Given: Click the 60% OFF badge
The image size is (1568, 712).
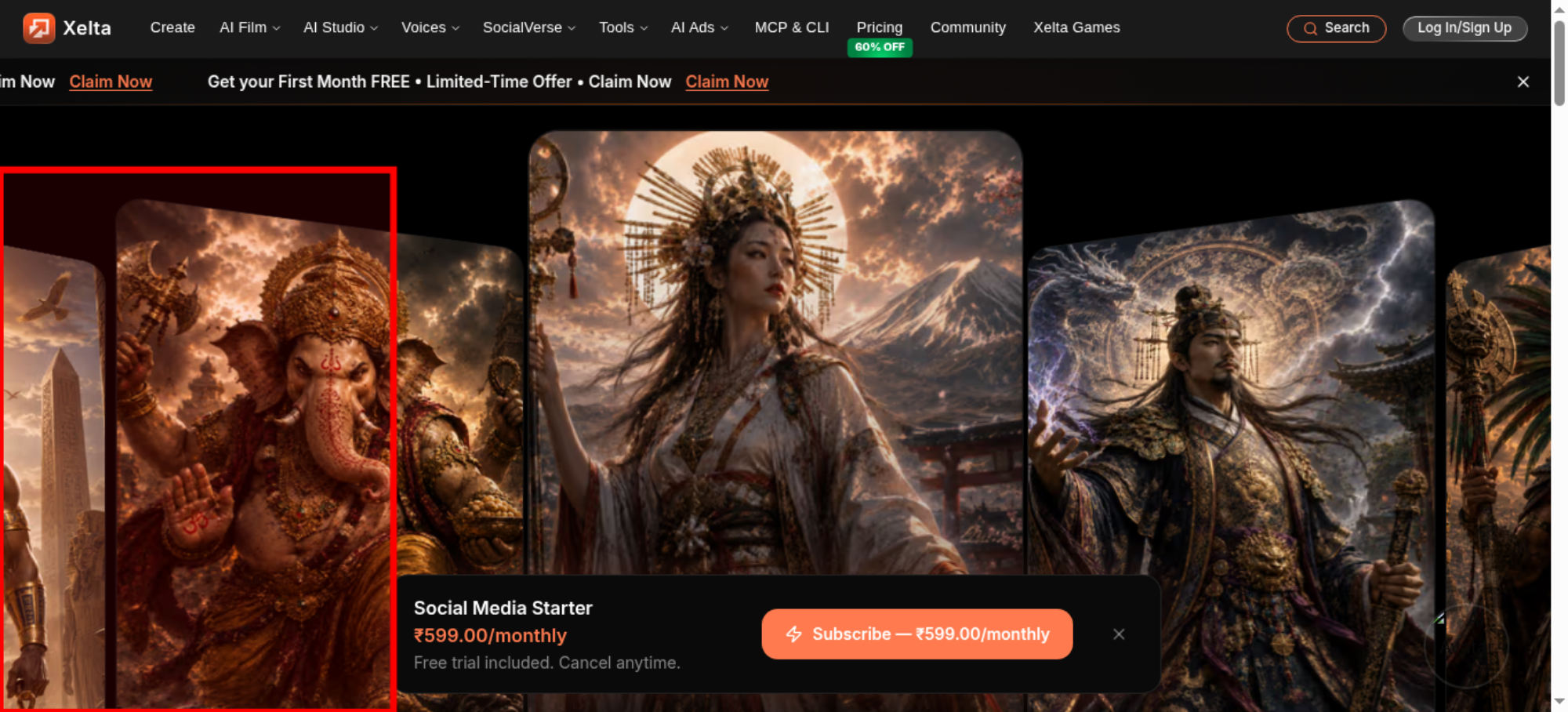Looking at the screenshot, I should [x=880, y=47].
